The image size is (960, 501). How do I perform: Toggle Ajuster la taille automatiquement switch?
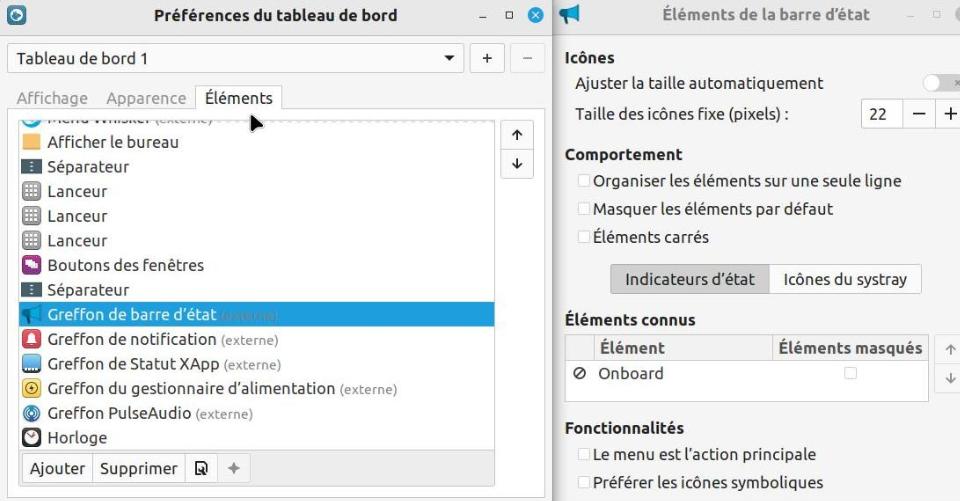click(x=941, y=83)
